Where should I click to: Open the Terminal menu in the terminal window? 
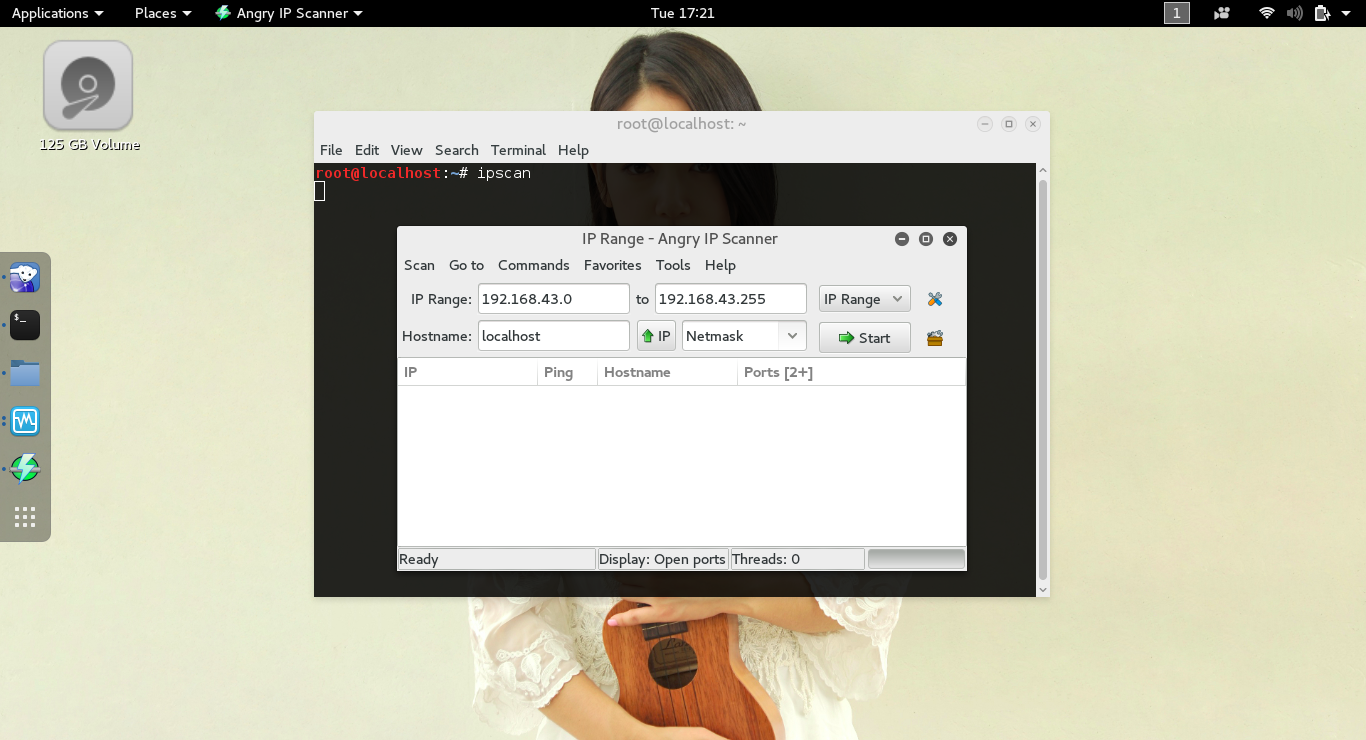(518, 150)
